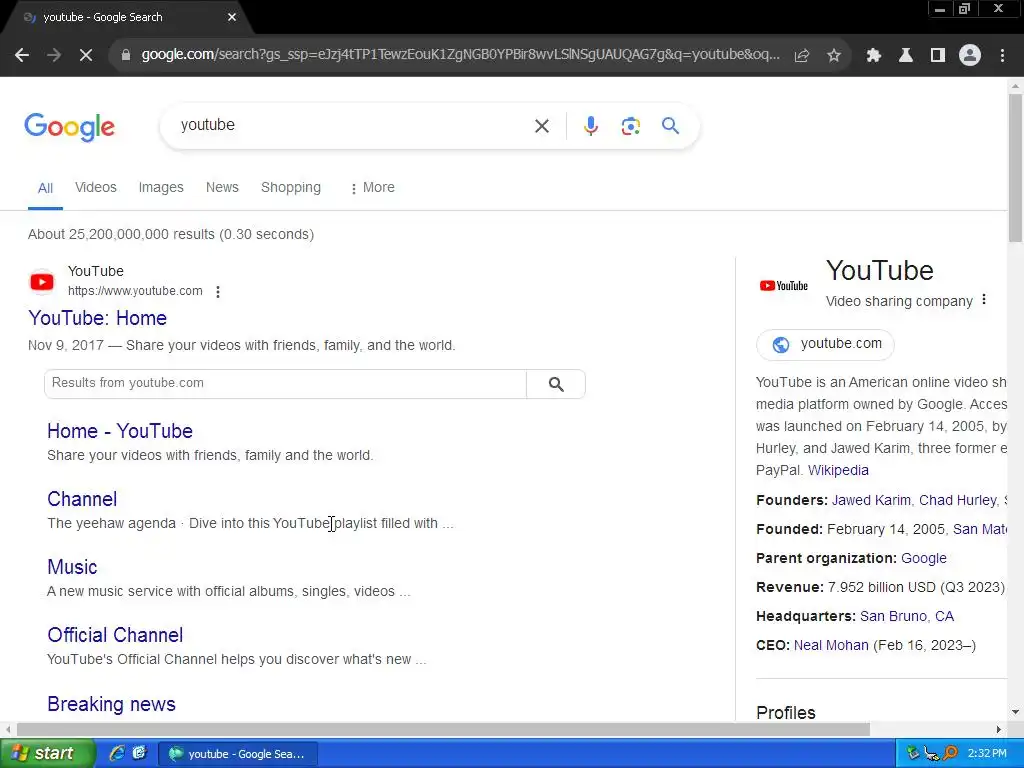This screenshot has width=1024, height=768.
Task: Expand the More search filters
Action: (372, 187)
